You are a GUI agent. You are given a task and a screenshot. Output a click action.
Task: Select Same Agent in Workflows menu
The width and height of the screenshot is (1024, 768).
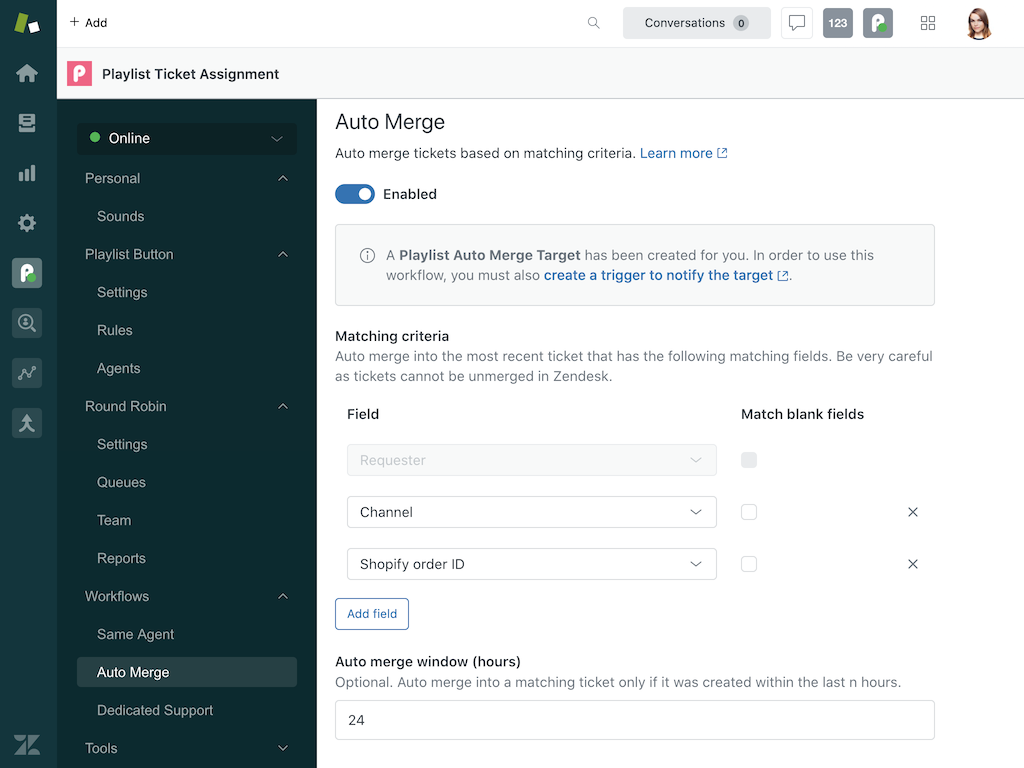pos(136,634)
